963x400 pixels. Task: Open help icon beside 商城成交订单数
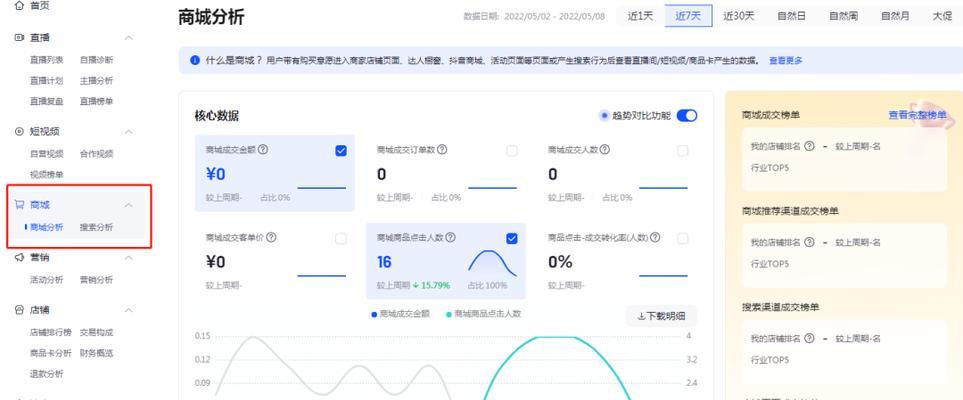click(442, 149)
